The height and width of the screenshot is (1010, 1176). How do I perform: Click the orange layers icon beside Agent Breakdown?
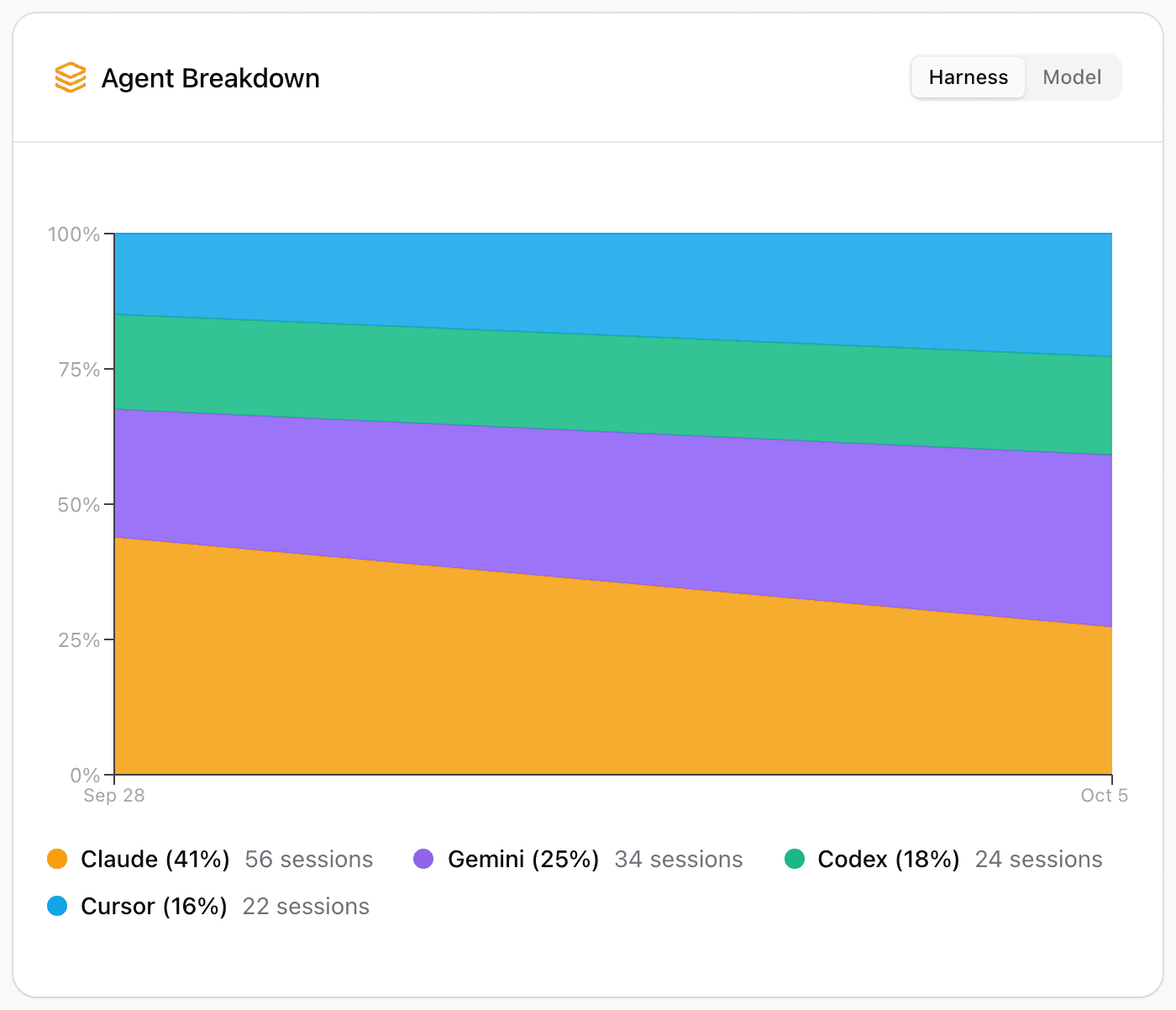point(71,78)
